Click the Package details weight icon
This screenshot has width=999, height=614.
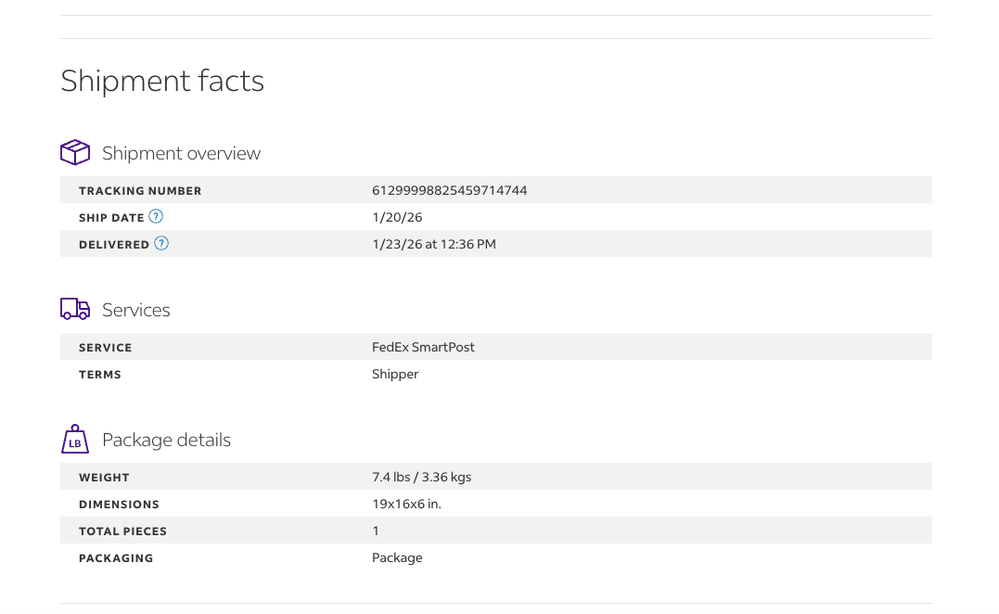tap(75, 439)
